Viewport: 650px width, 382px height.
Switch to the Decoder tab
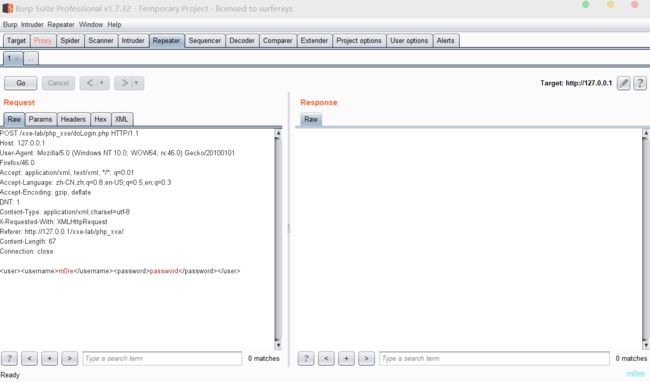point(242,41)
